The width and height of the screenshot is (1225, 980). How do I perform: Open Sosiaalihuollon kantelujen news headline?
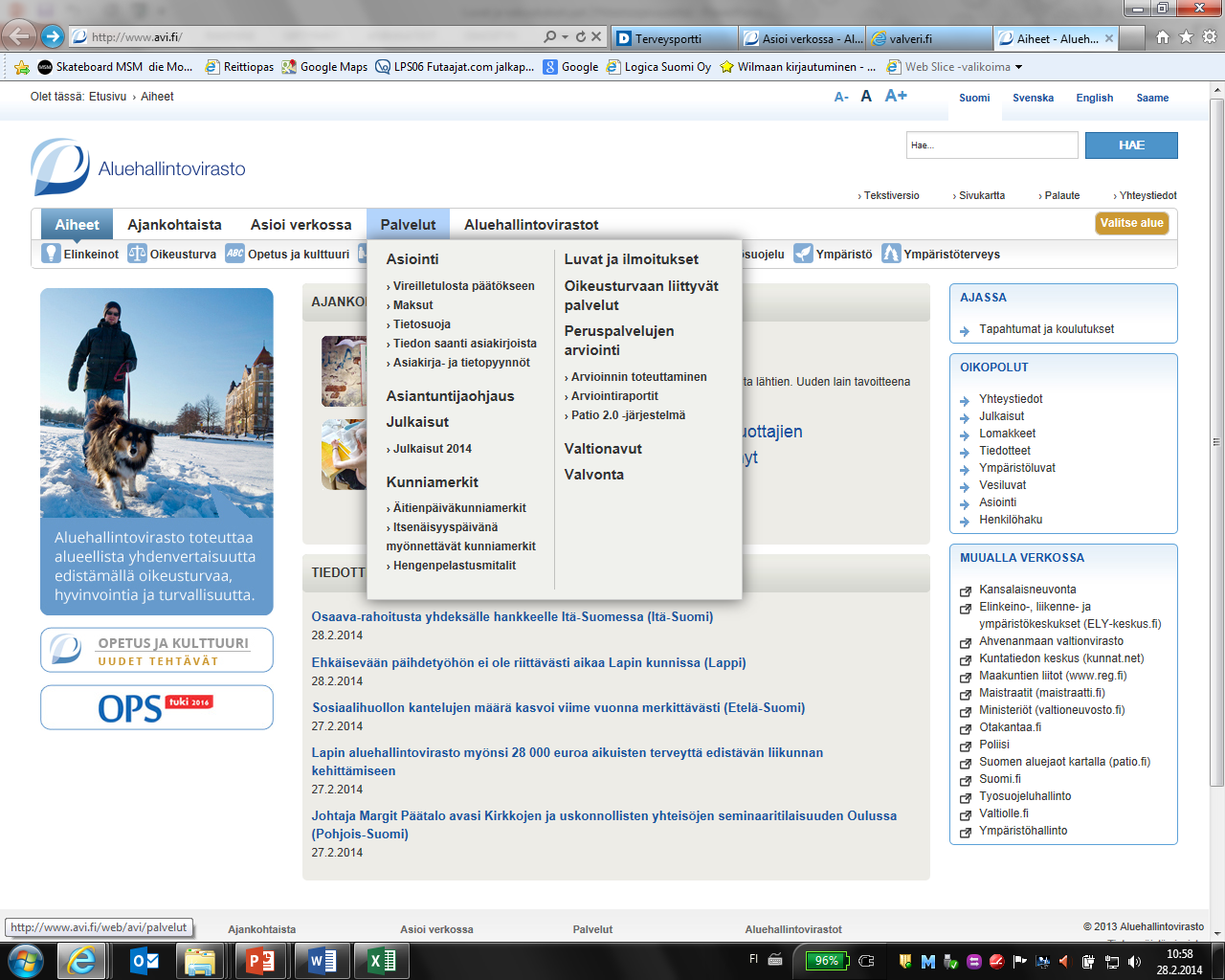coord(558,708)
